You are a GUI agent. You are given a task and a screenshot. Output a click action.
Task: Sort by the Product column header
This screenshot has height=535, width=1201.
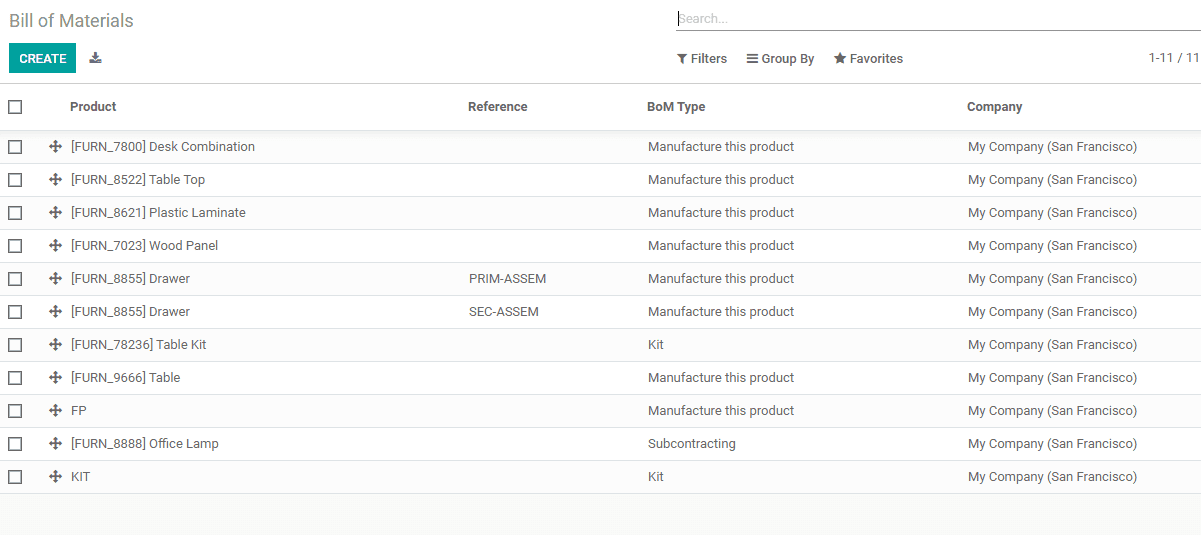pos(93,107)
